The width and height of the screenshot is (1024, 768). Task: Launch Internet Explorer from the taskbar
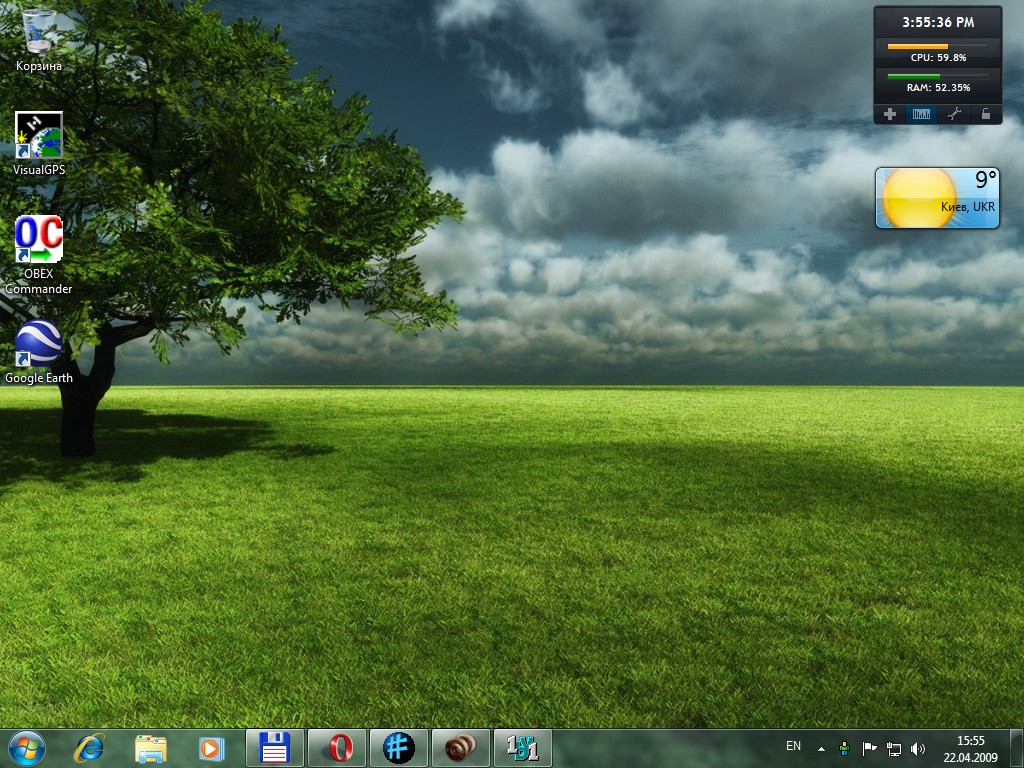pyautogui.click(x=90, y=747)
